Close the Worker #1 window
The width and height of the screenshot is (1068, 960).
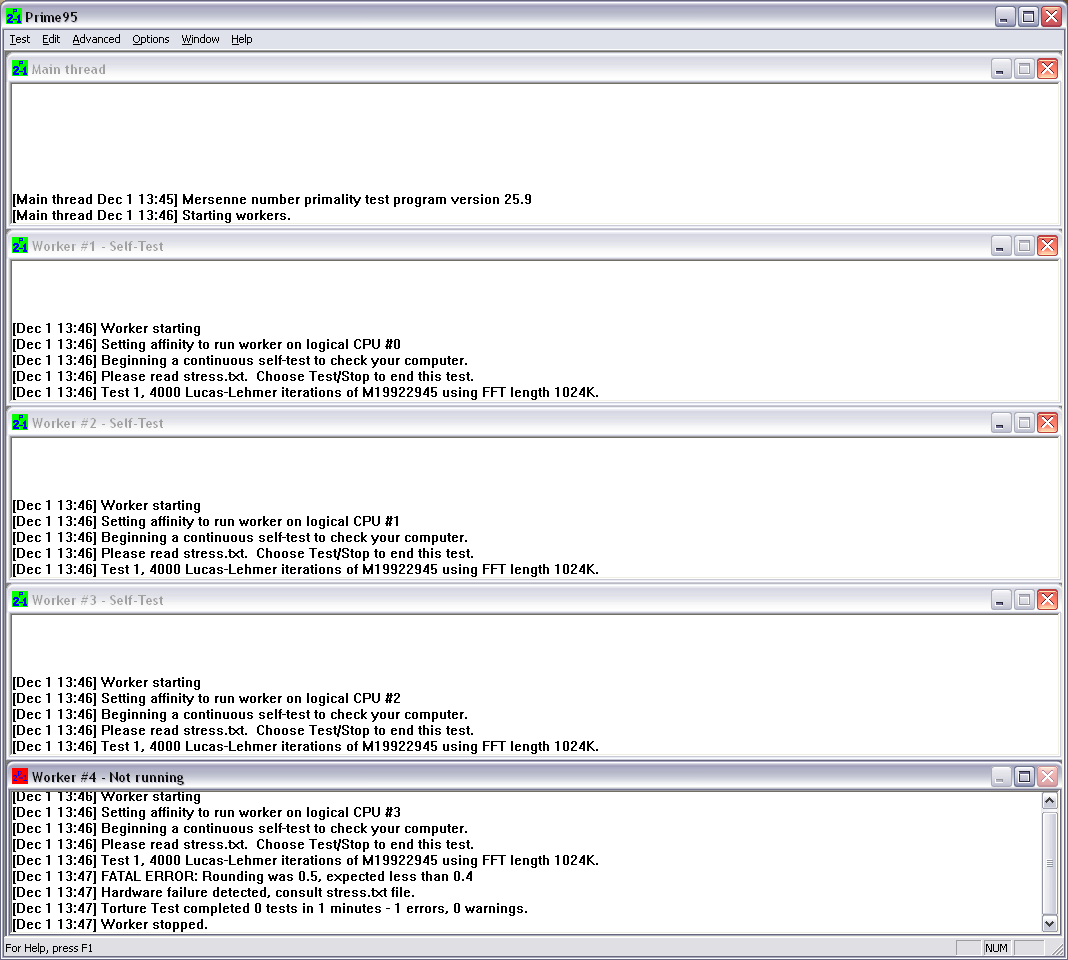coord(1048,246)
